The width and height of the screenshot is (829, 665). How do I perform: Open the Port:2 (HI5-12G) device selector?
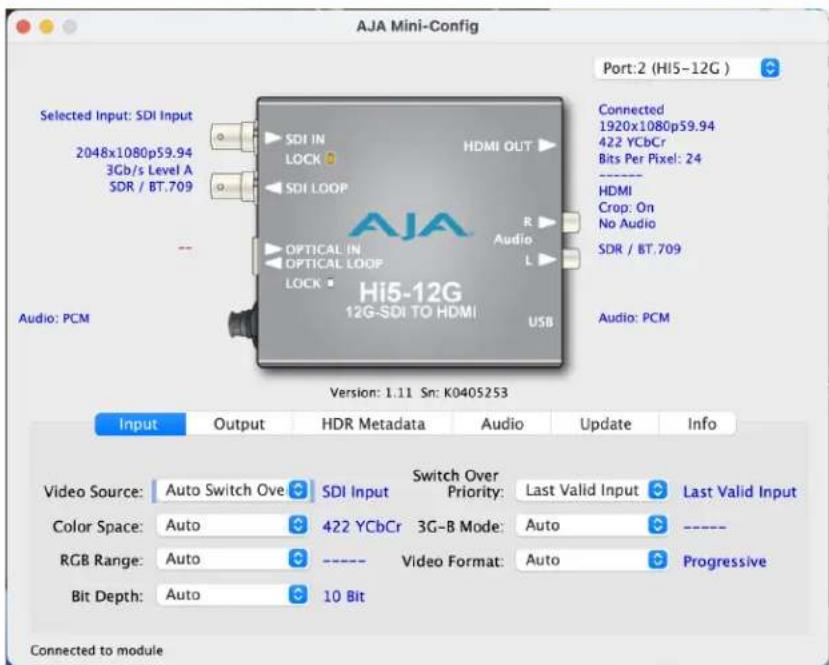pyautogui.click(x=687, y=68)
